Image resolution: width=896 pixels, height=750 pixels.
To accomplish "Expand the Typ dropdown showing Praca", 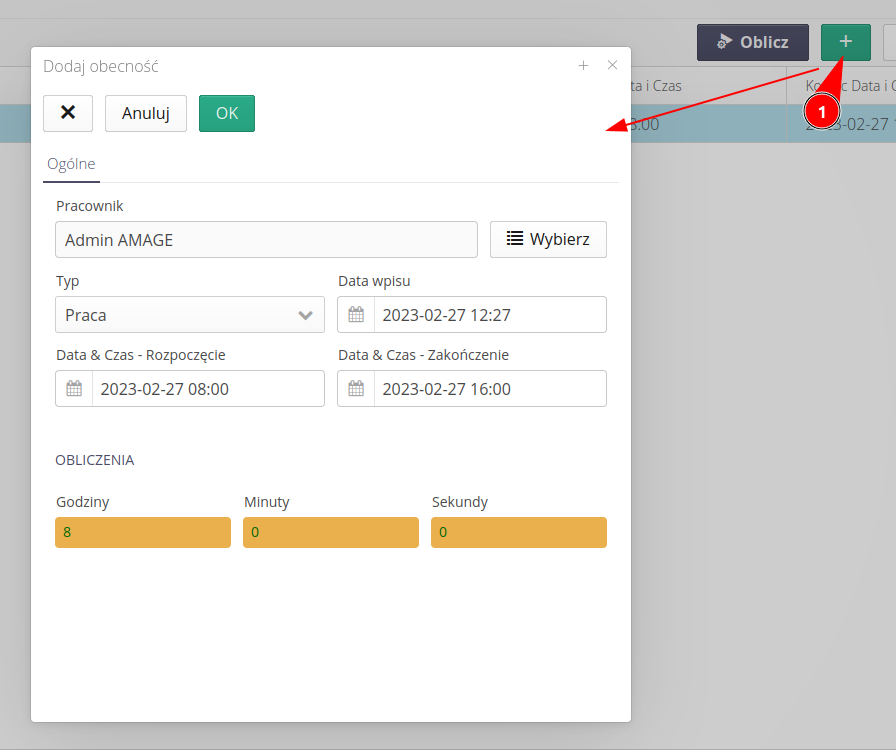I will pos(190,315).
